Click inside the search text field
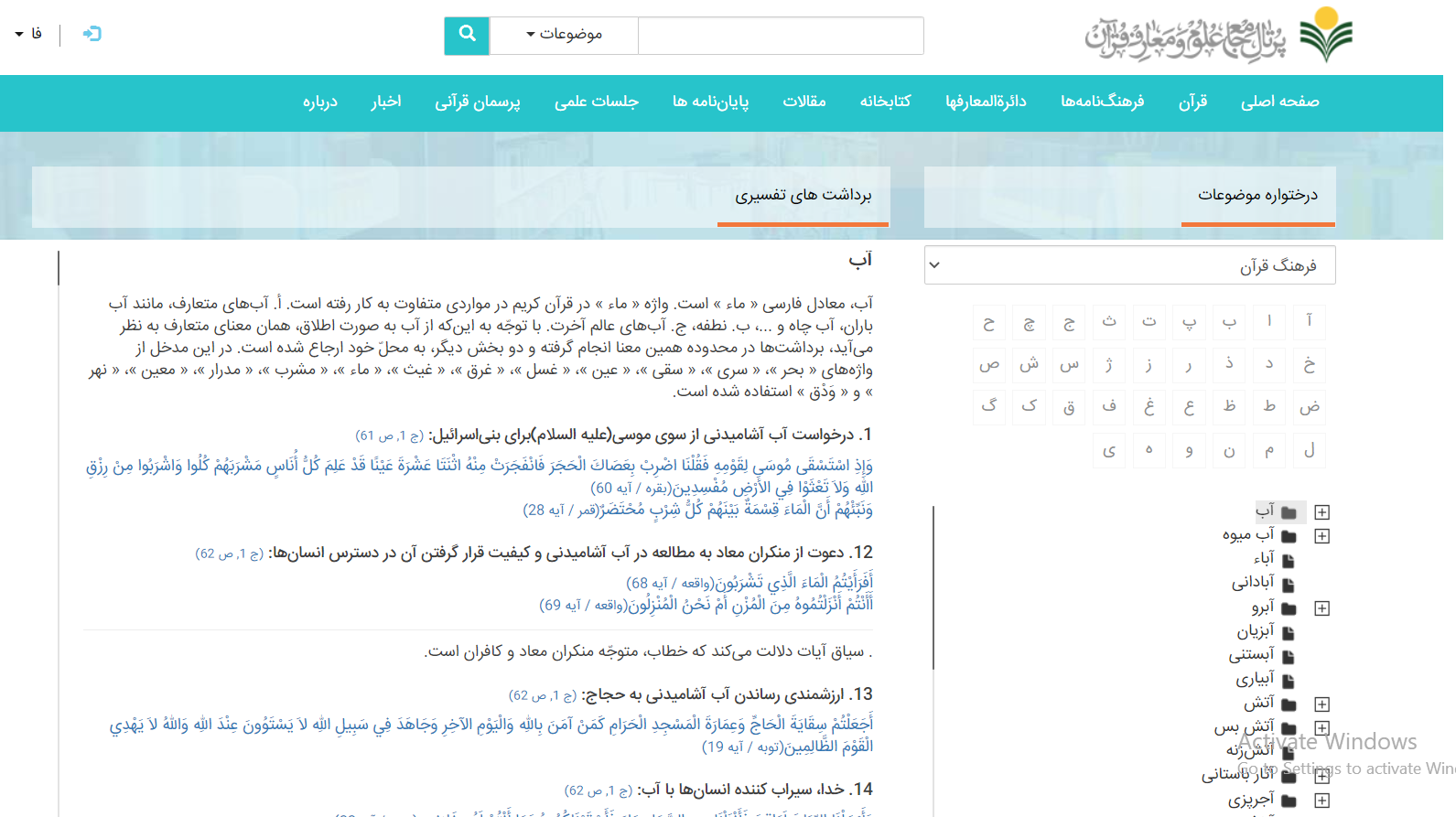The image size is (1456, 817). (x=780, y=35)
